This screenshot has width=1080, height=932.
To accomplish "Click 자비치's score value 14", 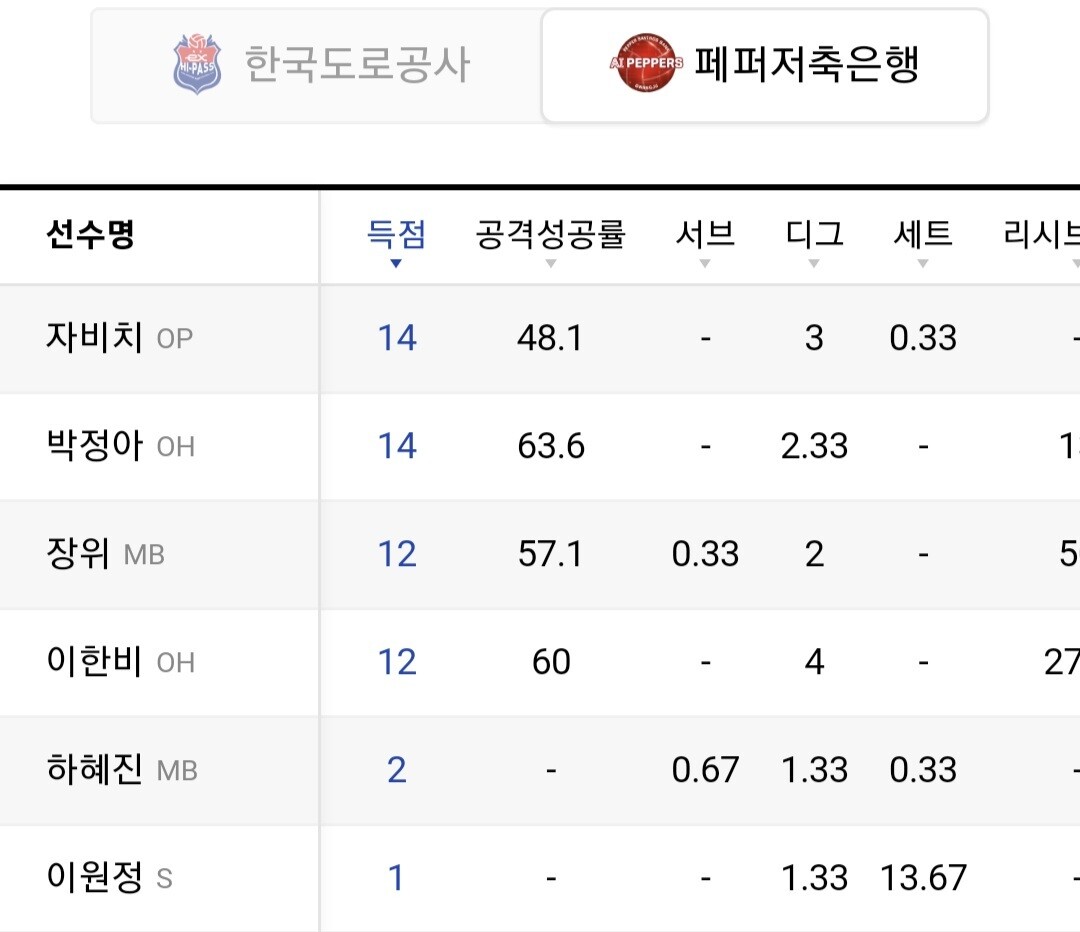I will pos(397,338).
